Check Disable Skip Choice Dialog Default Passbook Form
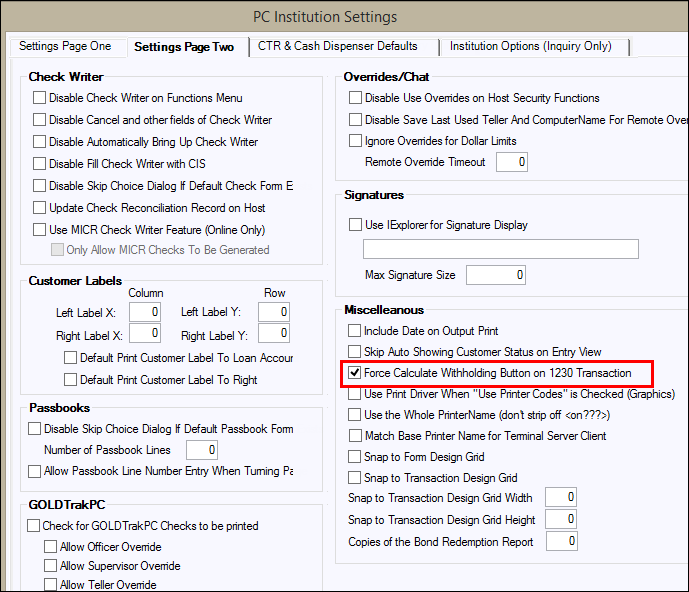 pos(34,429)
